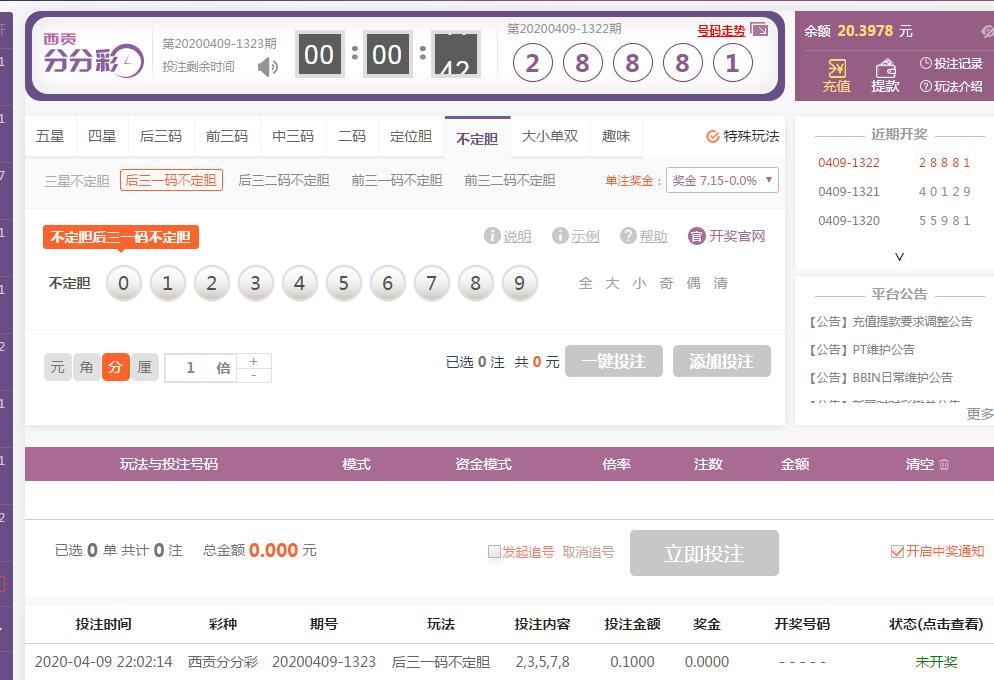This screenshot has height=680, width=994.
Task: Click the popup window icon beside 号码走势
Action: [x=759, y=29]
